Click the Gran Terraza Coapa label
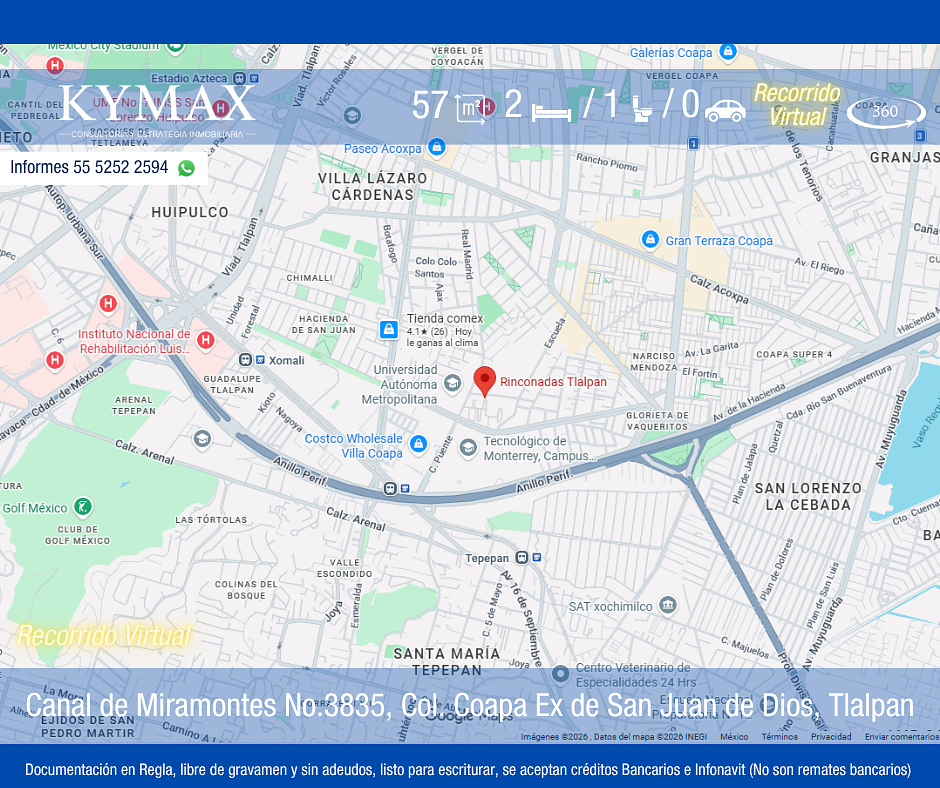The width and height of the screenshot is (940, 788). click(719, 240)
